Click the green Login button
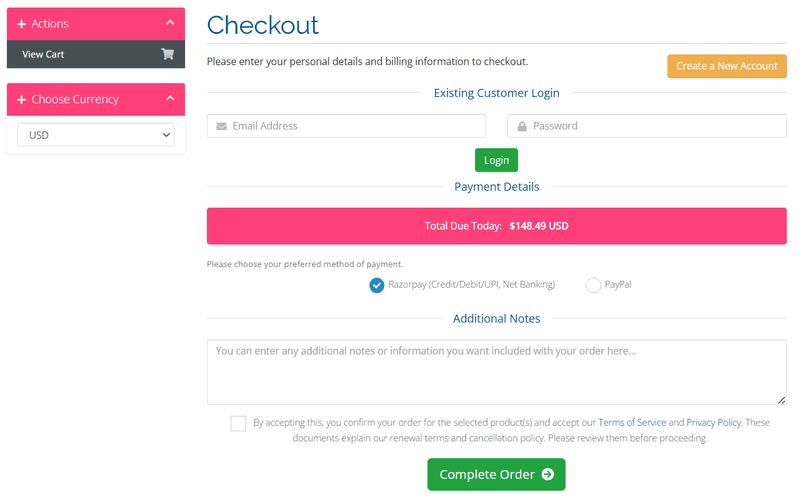 point(496,160)
